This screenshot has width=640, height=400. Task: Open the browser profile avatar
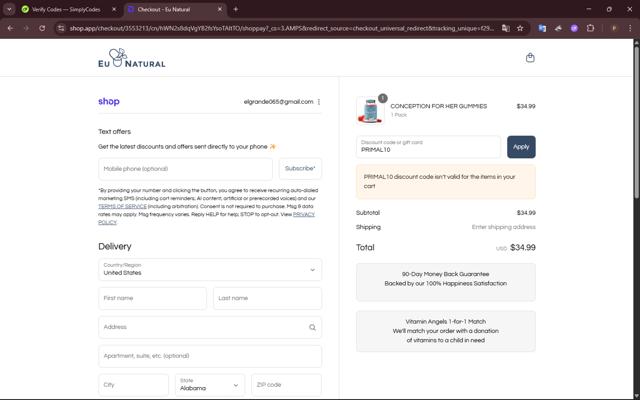coord(614,28)
